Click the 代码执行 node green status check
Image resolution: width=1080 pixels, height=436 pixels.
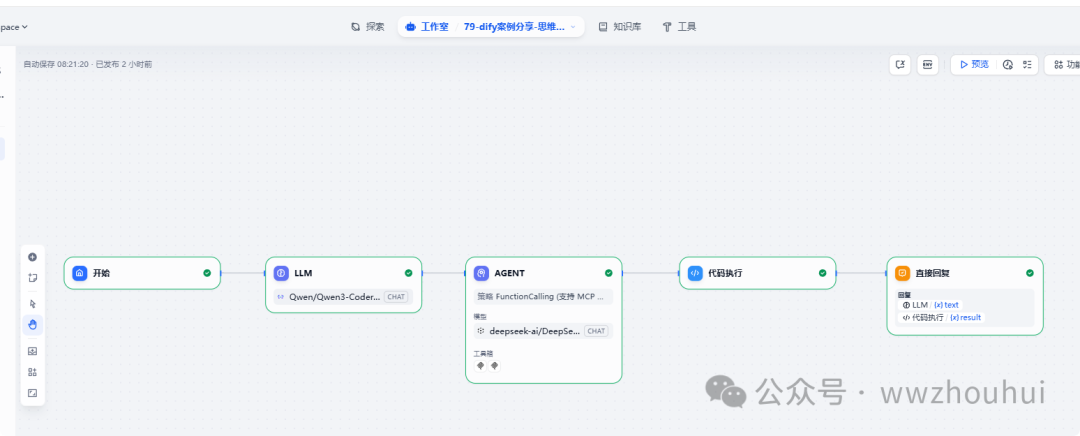822,273
